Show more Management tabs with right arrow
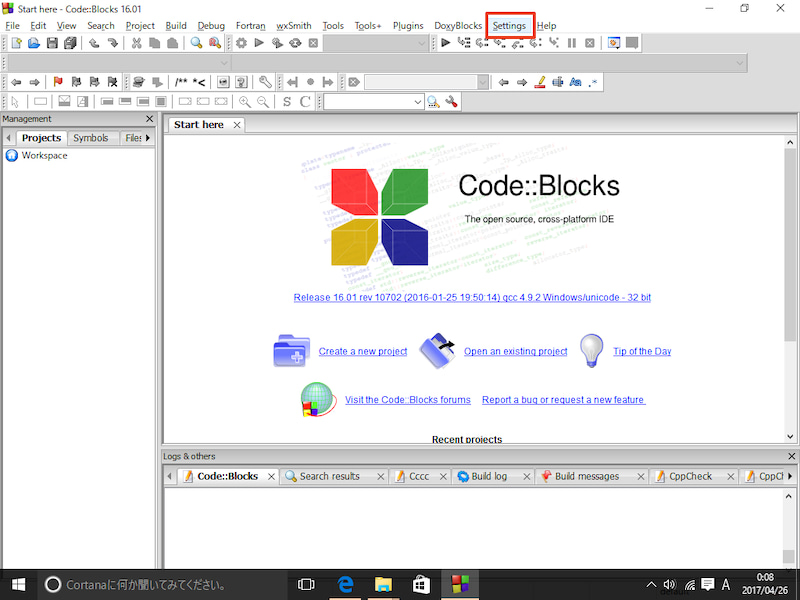The height and width of the screenshot is (600, 800). pos(148,138)
